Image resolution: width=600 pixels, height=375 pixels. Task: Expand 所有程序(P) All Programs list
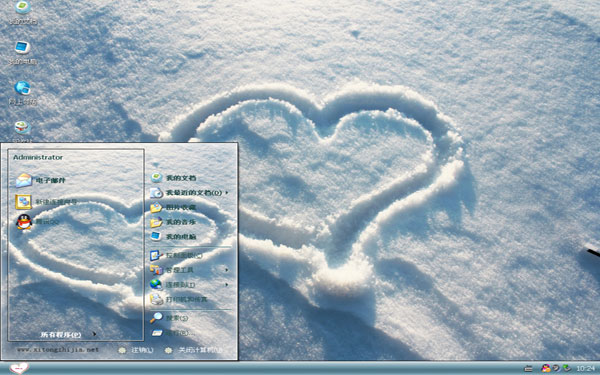[x=68, y=334]
